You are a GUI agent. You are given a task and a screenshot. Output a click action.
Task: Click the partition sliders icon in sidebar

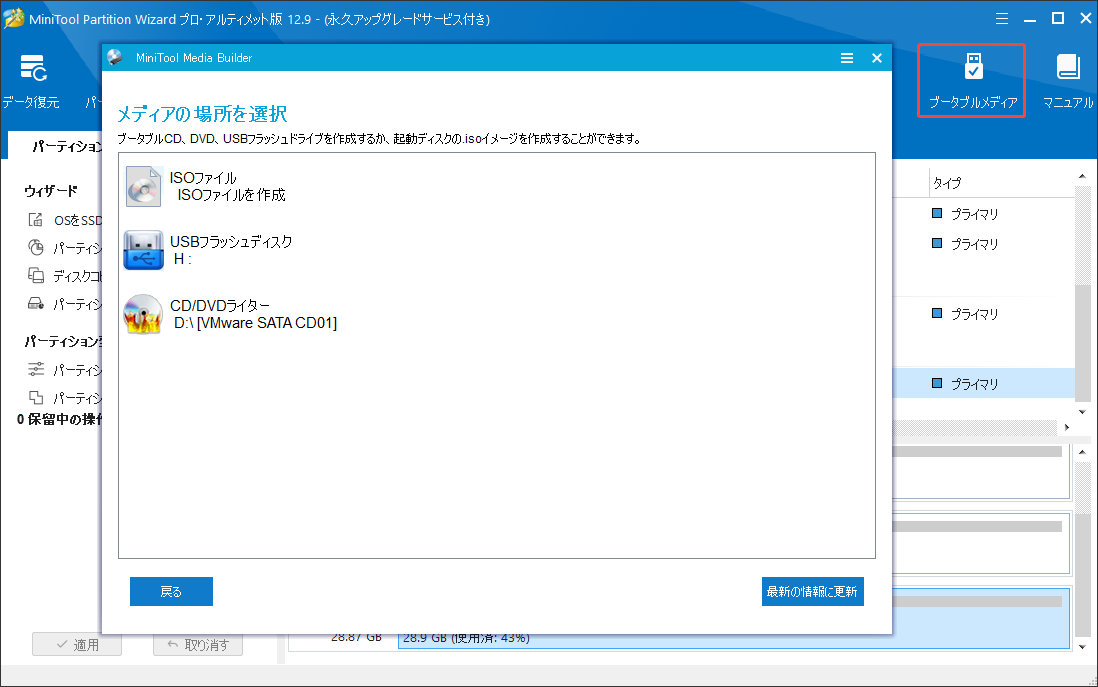[x=35, y=368]
